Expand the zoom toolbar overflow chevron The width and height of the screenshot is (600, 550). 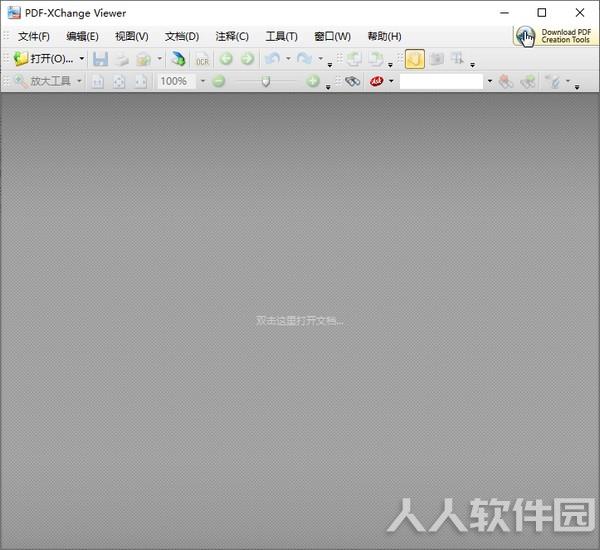pos(328,88)
